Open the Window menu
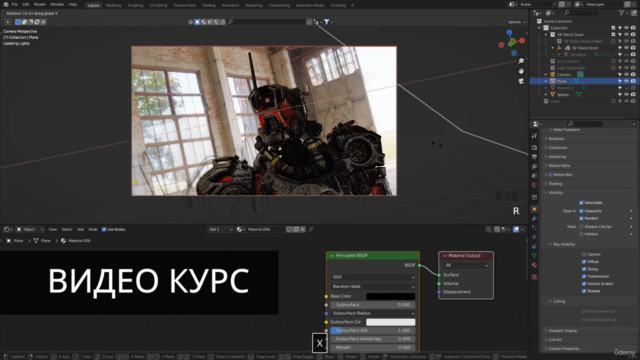Image resolution: width=640 pixels, height=360 pixels. coord(57,4)
